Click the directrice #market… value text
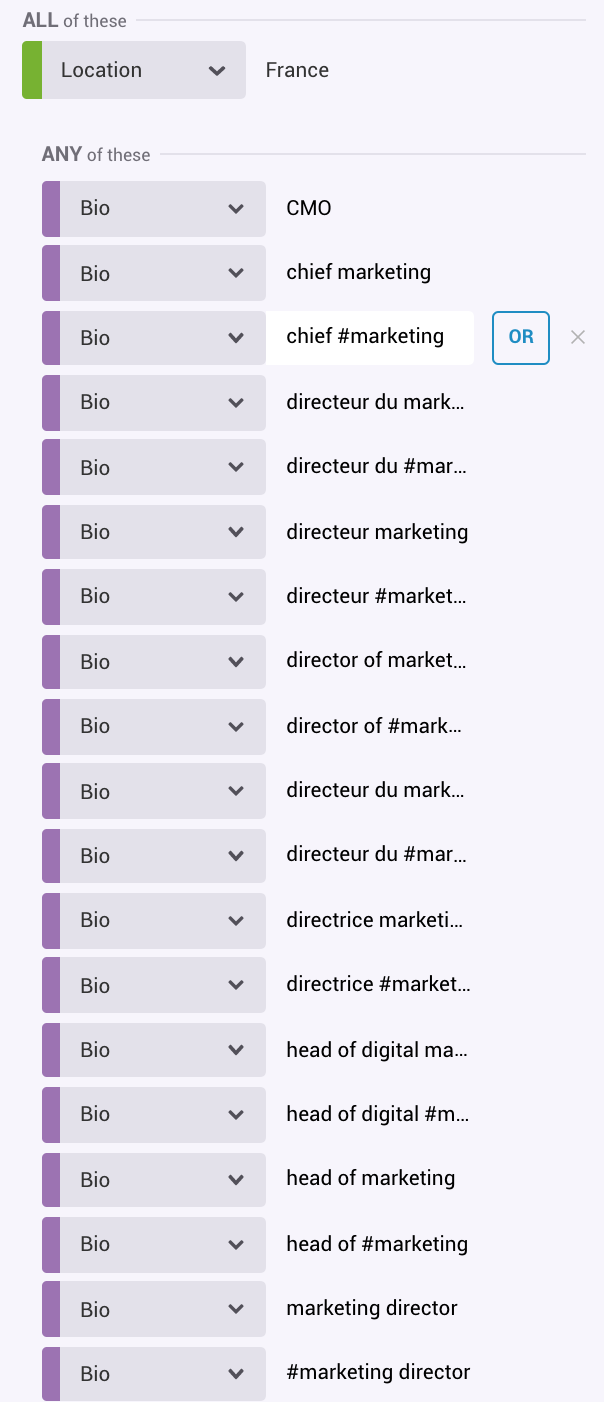This screenshot has height=1402, width=604. 378,985
